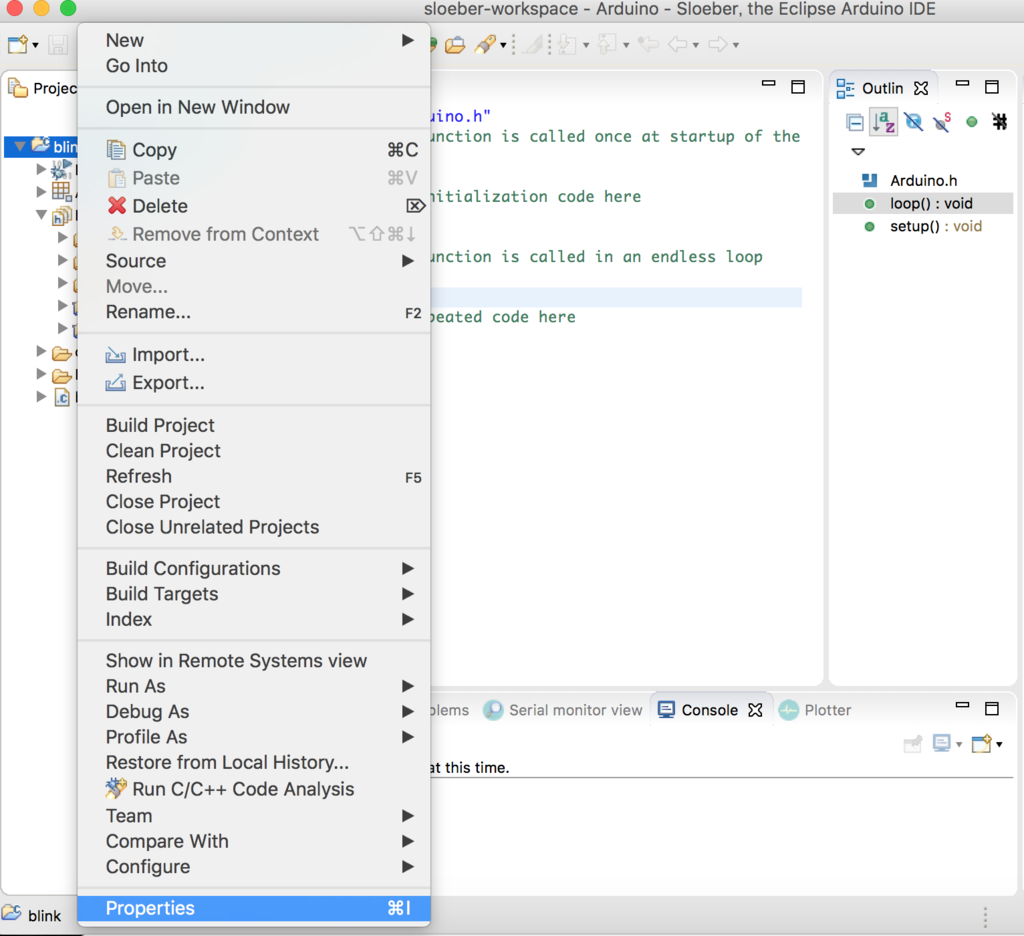This screenshot has height=936, width=1024.
Task: Toggle Hide Inactive Elements hash icon
Action: point(1000,121)
